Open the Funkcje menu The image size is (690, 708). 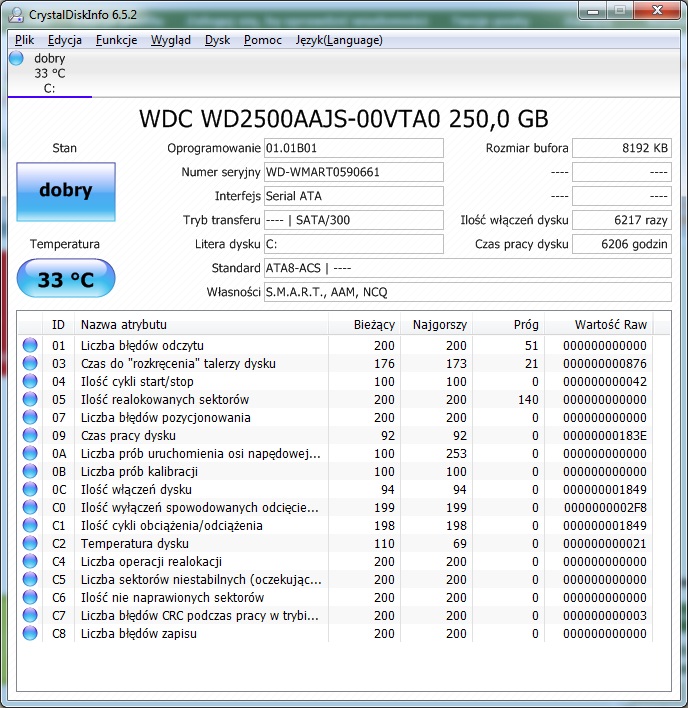pyautogui.click(x=117, y=40)
